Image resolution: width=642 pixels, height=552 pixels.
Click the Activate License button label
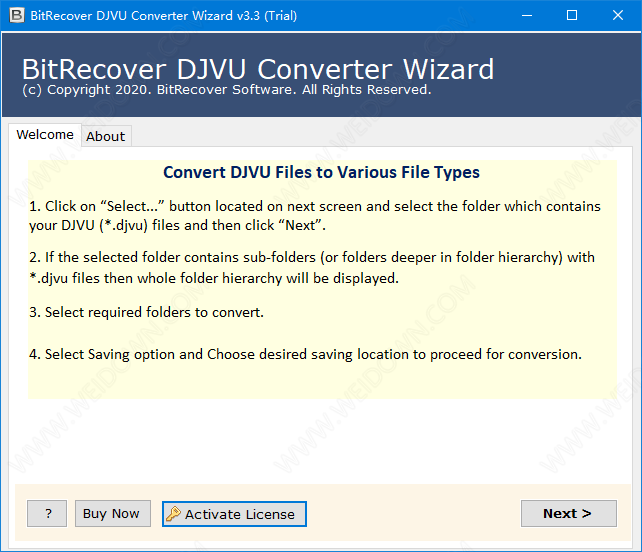[240, 514]
